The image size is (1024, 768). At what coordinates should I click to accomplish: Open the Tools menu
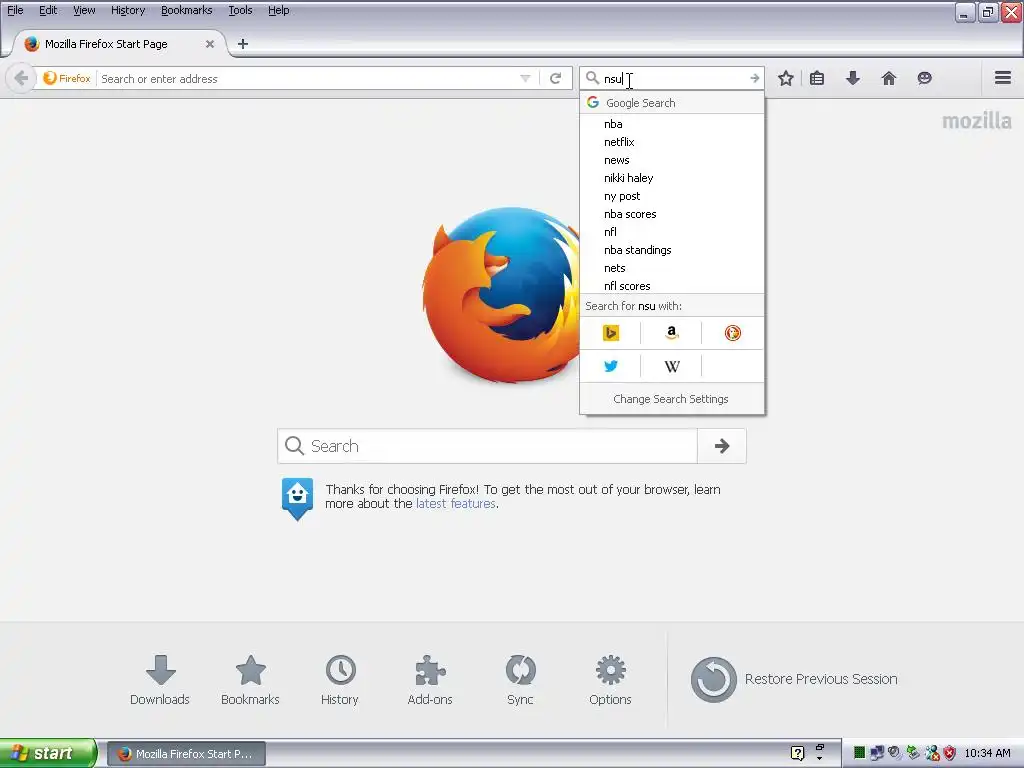240,10
